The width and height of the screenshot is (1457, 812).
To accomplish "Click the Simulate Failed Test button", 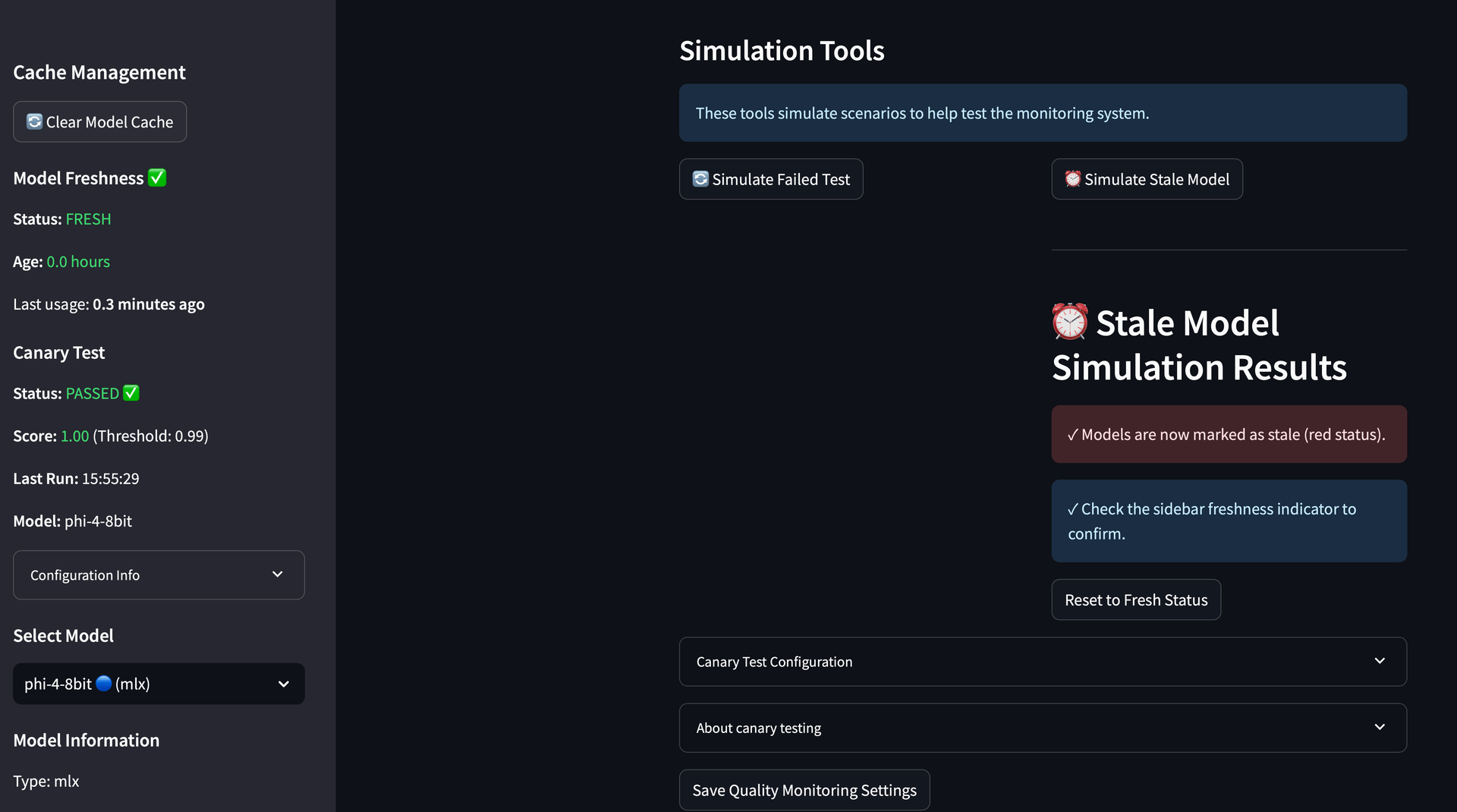I will click(x=770, y=179).
